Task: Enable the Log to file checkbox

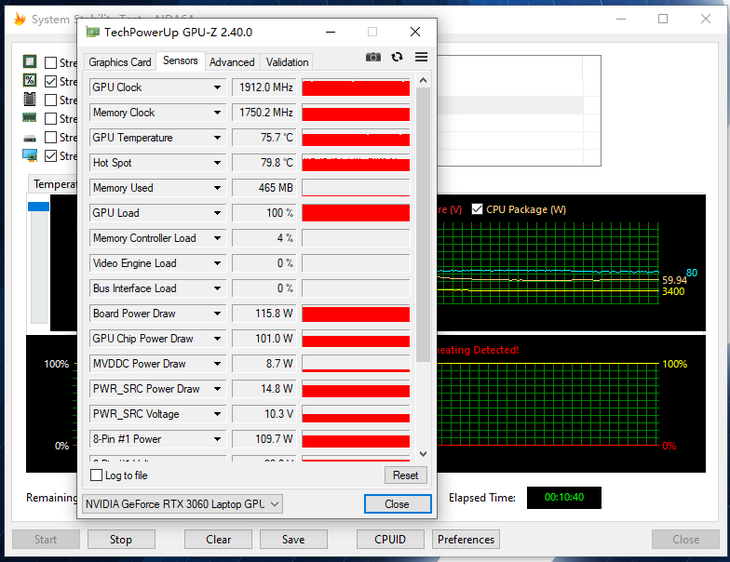Action: coord(97,476)
